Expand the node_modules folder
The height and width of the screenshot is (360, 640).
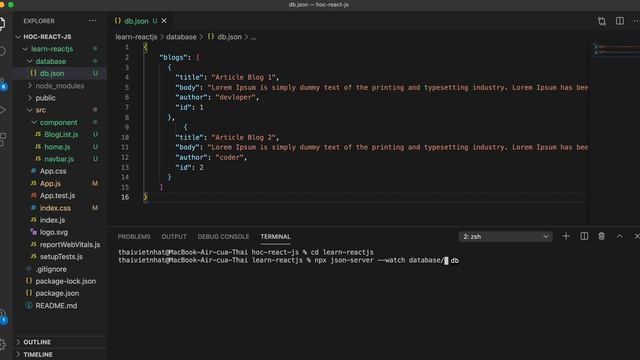tap(60, 86)
